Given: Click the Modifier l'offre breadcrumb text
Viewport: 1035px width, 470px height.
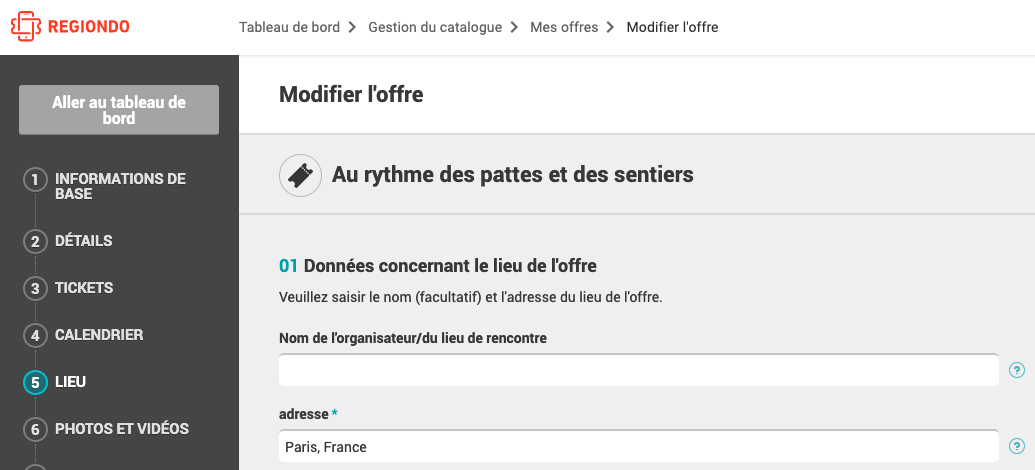Looking at the screenshot, I should click(x=672, y=27).
